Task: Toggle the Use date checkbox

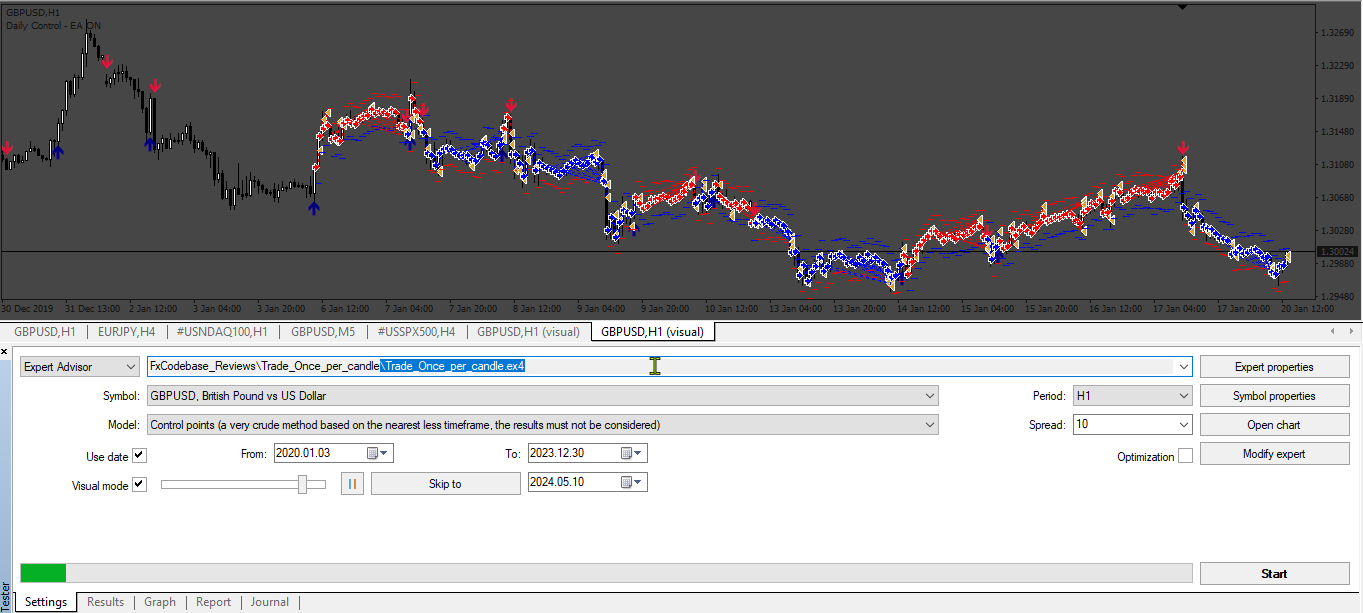Action: [x=139, y=456]
